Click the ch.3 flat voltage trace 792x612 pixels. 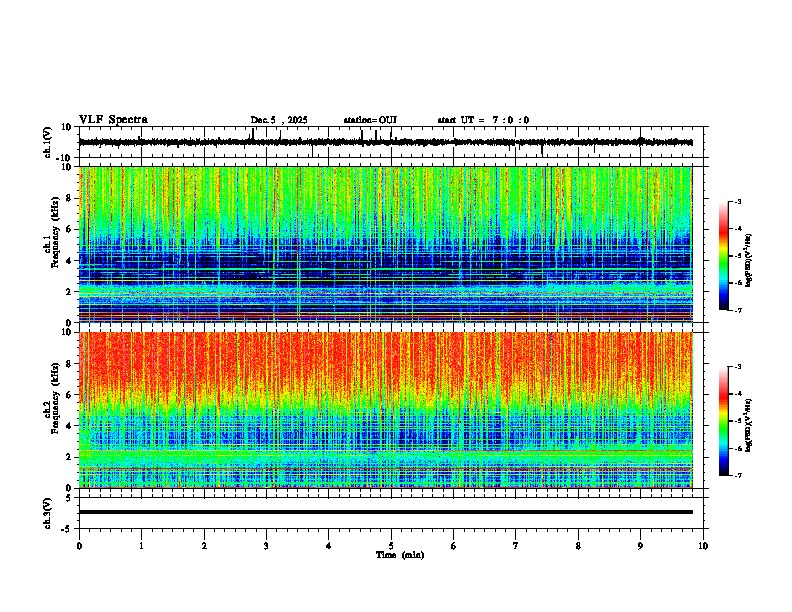(x=385, y=512)
